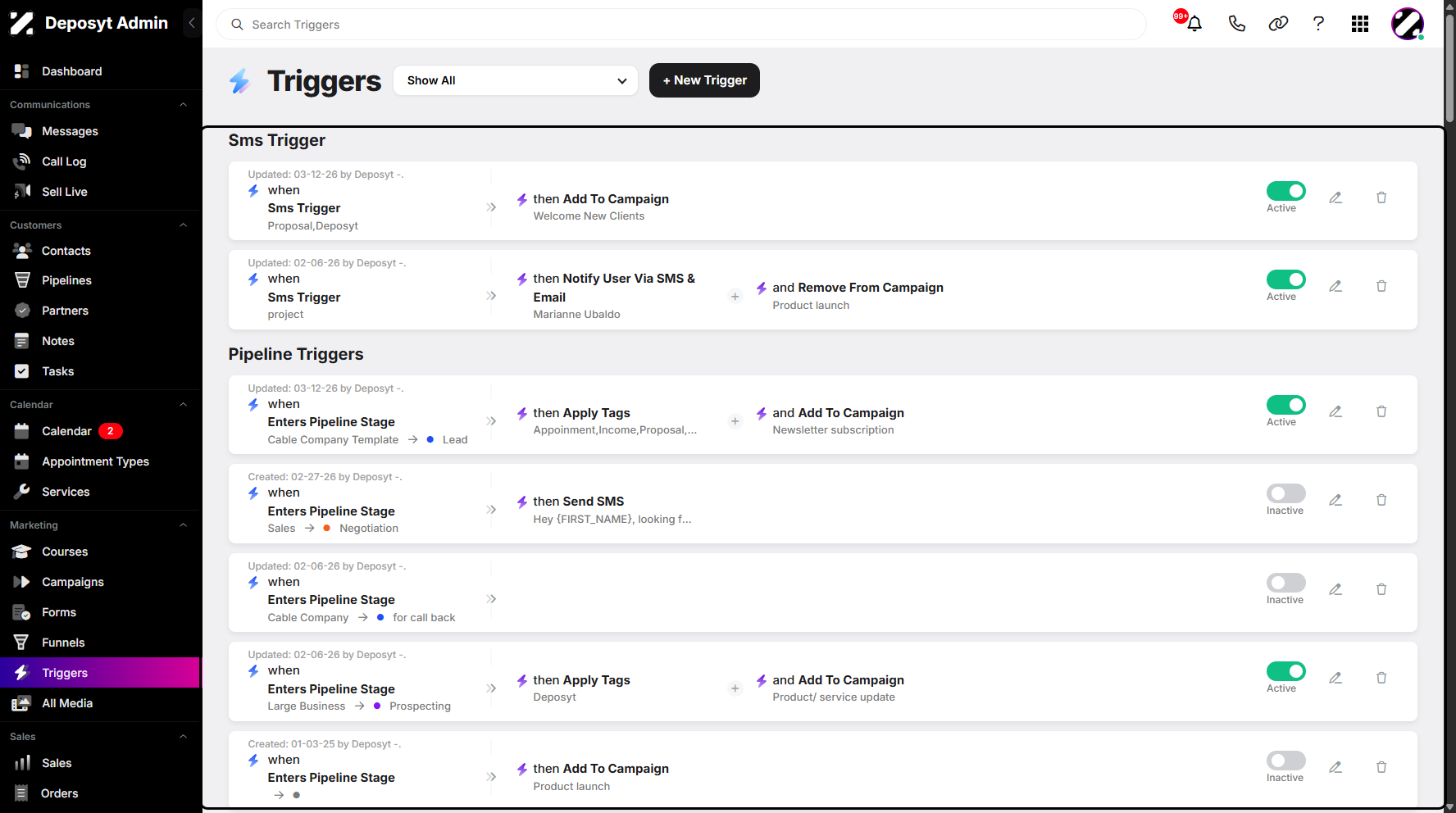The image size is (1456, 813).
Task: Open the help question mark icon
Action: pos(1318,24)
